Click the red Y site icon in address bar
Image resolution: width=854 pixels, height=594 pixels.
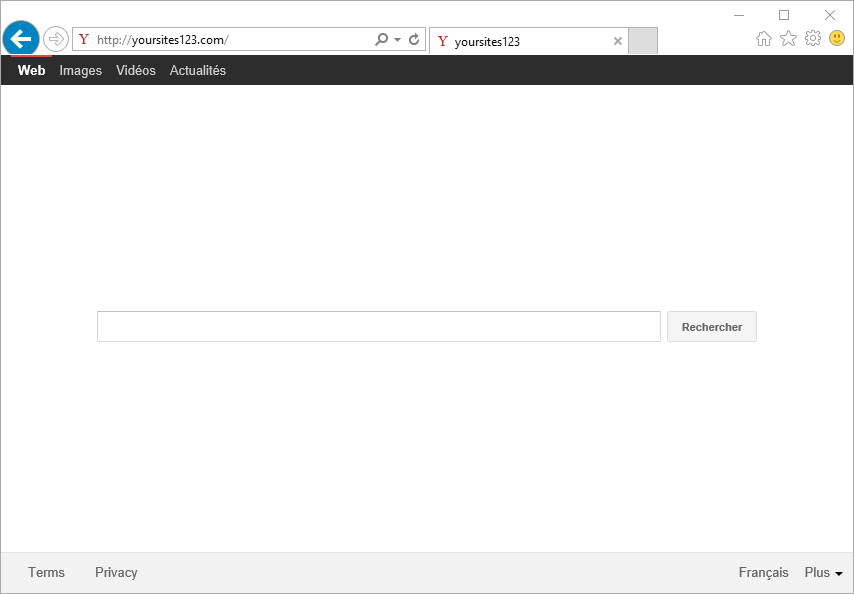click(84, 39)
